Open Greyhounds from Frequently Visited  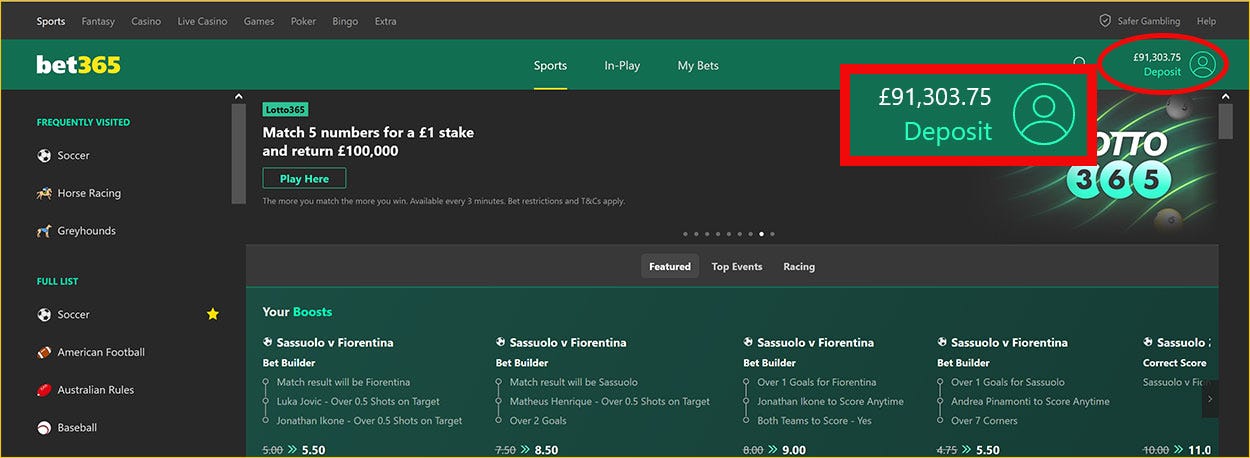click(86, 231)
